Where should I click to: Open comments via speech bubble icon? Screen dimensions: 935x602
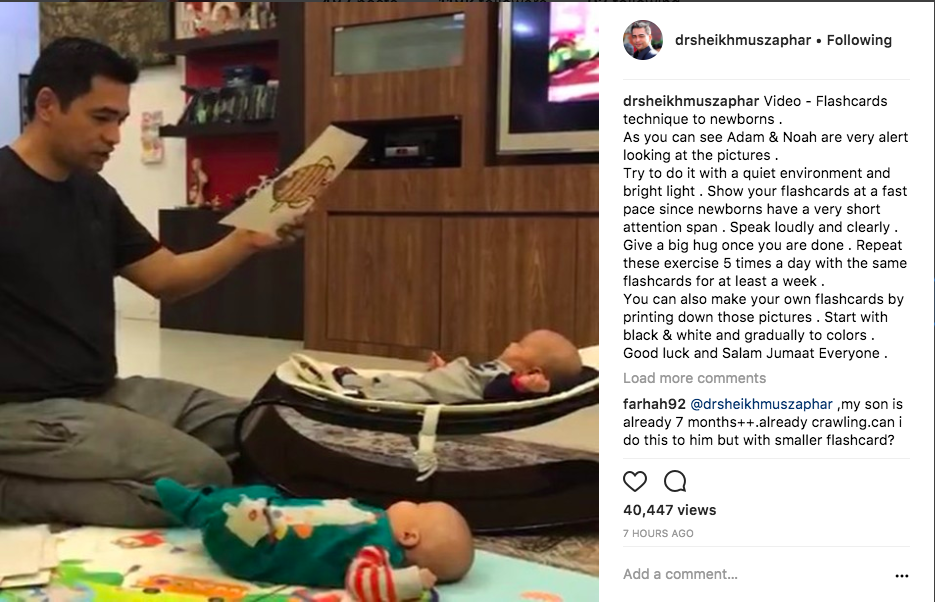675,481
